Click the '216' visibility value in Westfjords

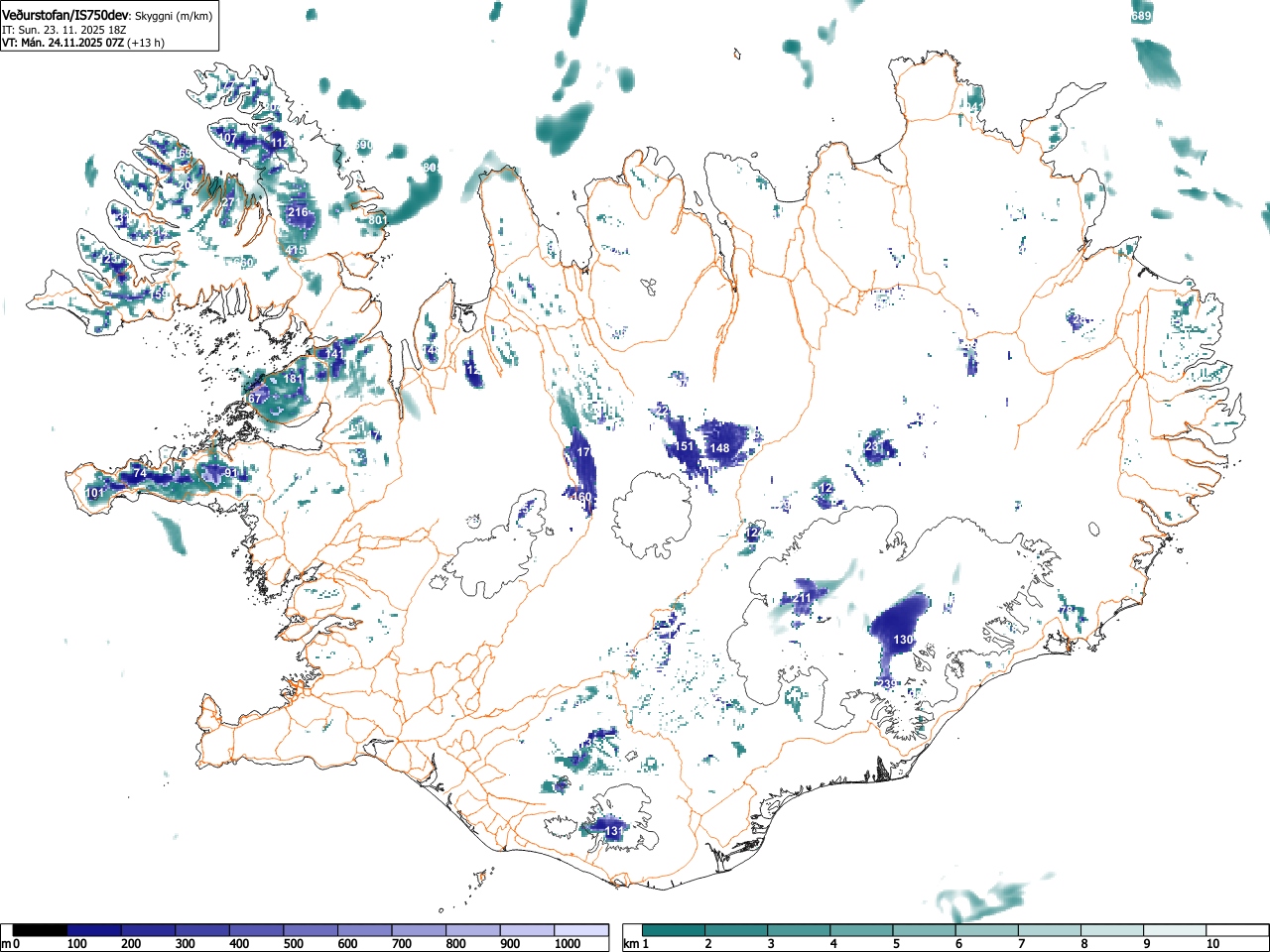pyautogui.click(x=298, y=212)
